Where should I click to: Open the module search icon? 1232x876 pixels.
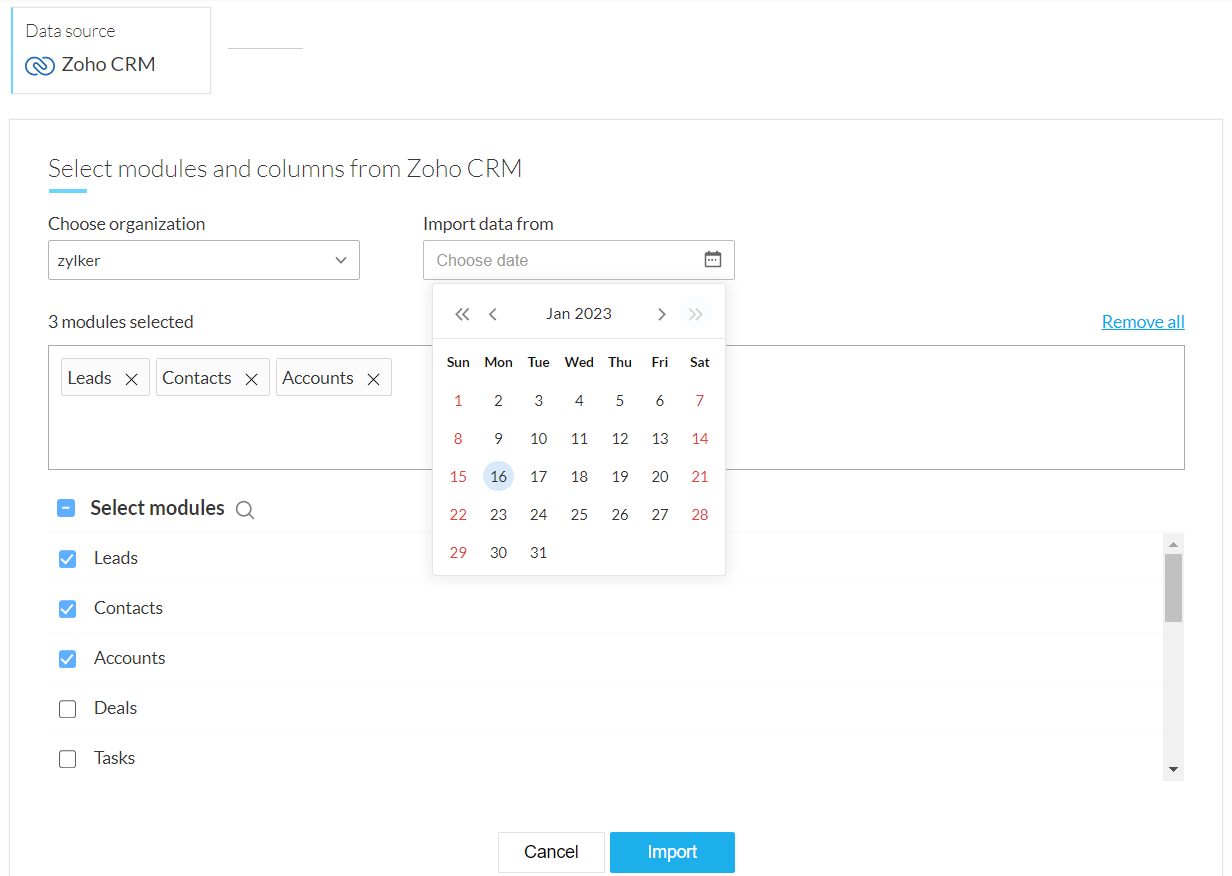(245, 510)
